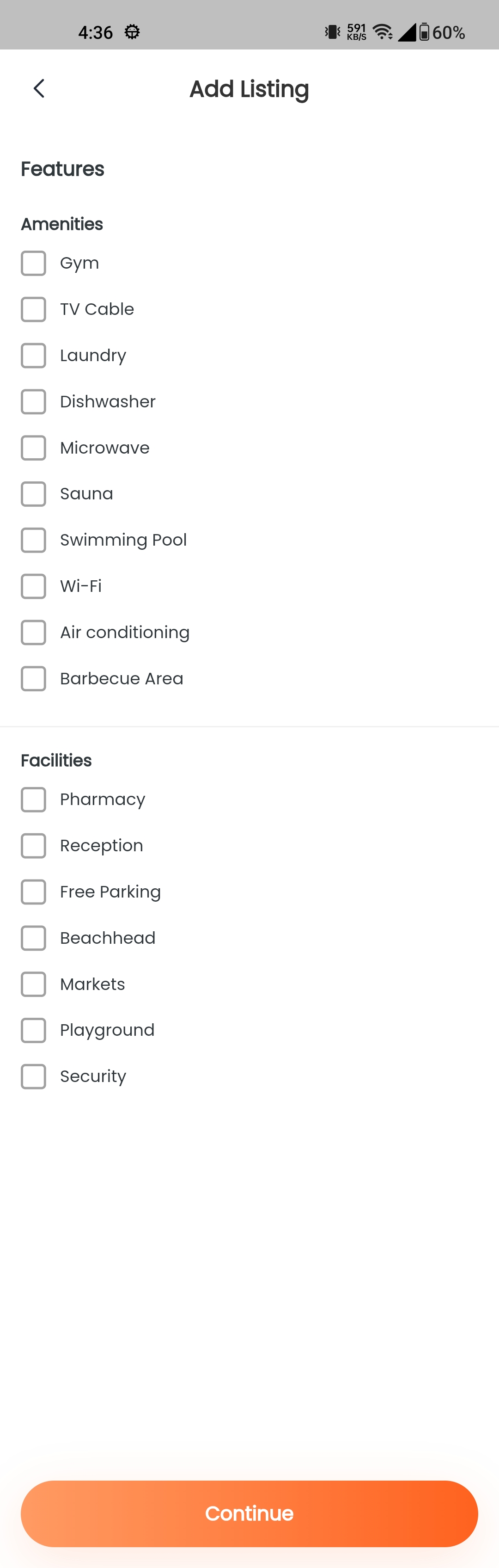Check the Sauna option

tap(33, 494)
